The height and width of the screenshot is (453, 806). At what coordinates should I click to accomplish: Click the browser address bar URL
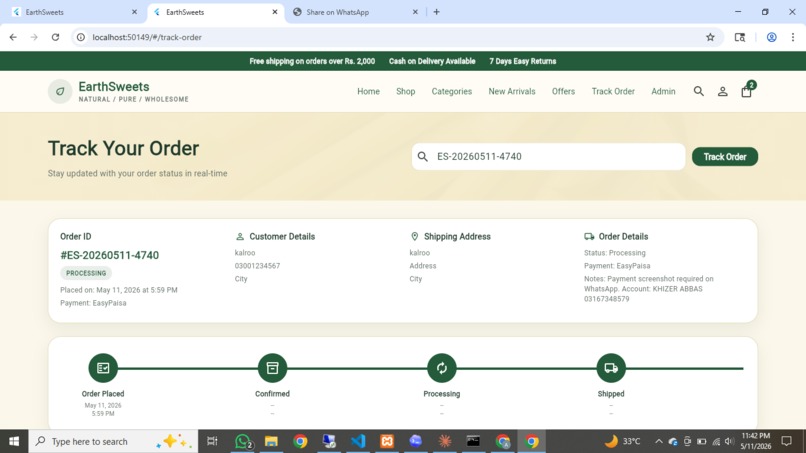pyautogui.click(x=147, y=37)
